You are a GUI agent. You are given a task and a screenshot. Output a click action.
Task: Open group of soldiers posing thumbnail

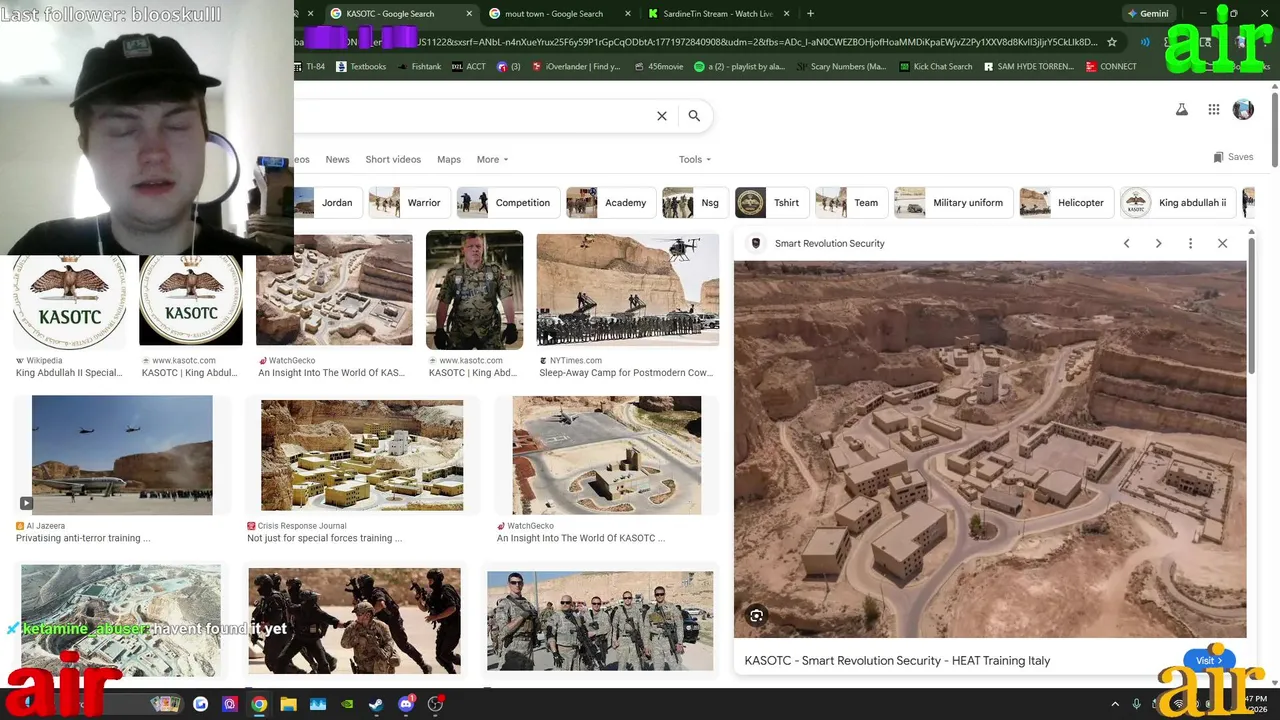tap(600, 621)
